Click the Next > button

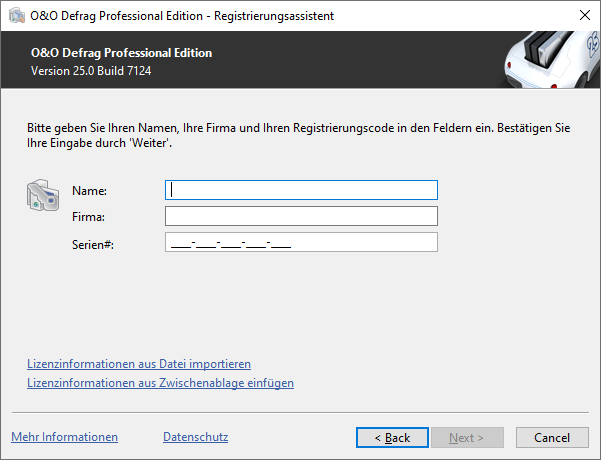467,438
